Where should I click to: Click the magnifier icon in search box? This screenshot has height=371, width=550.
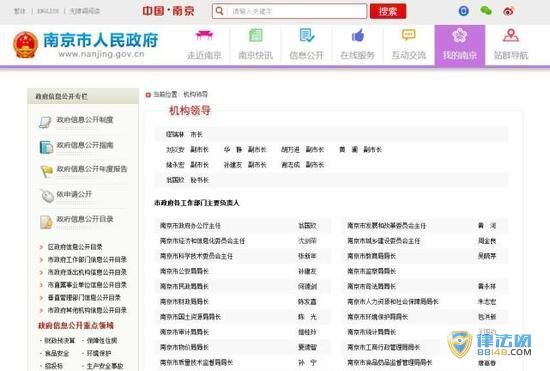(220, 11)
